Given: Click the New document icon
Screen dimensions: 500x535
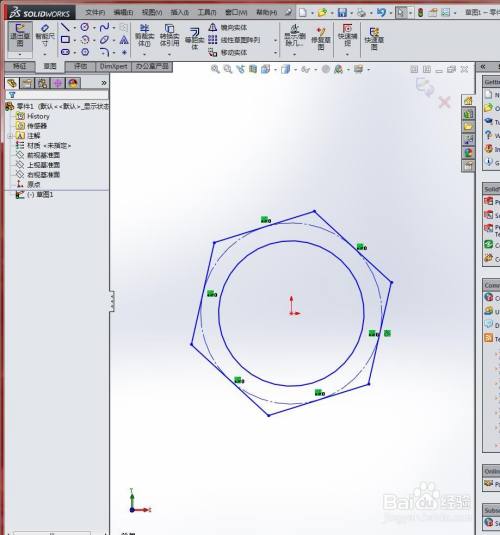Looking at the screenshot, I should click(x=303, y=13).
